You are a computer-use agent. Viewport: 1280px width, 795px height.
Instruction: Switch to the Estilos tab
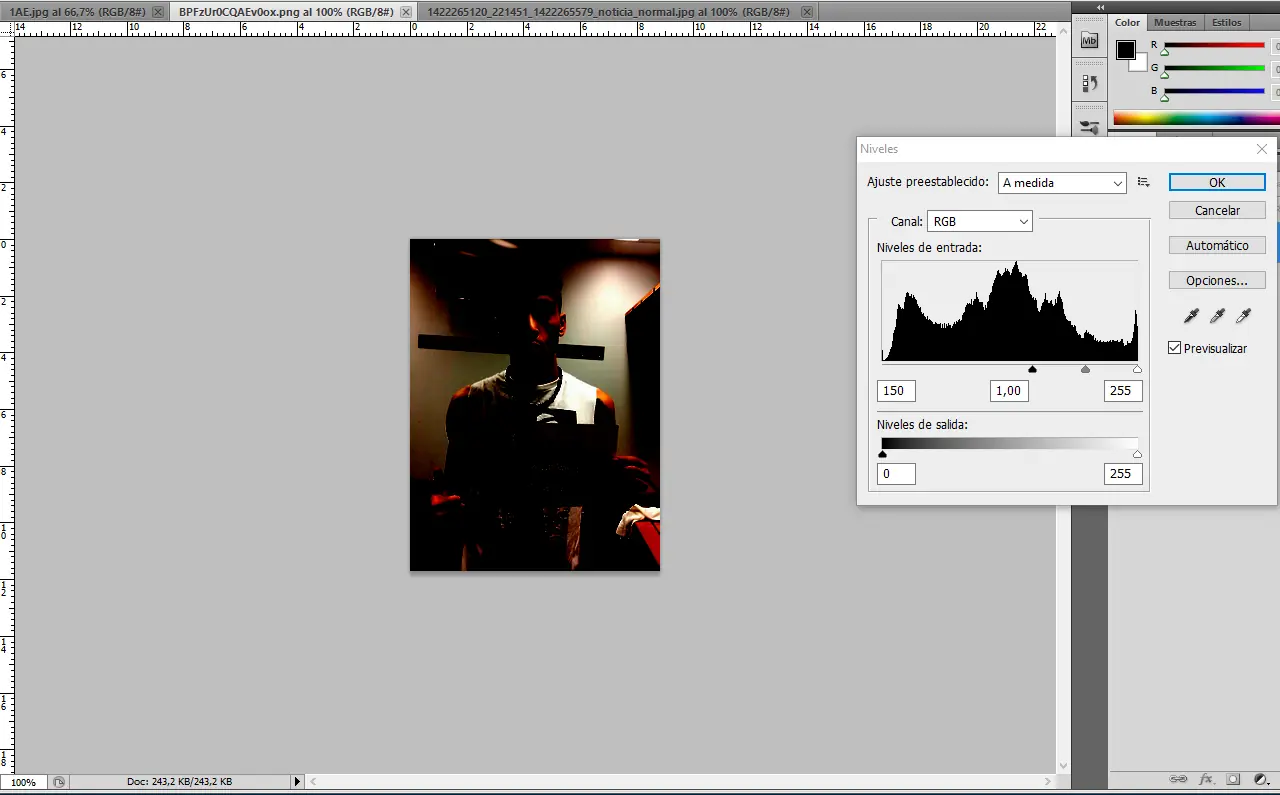[1227, 22]
